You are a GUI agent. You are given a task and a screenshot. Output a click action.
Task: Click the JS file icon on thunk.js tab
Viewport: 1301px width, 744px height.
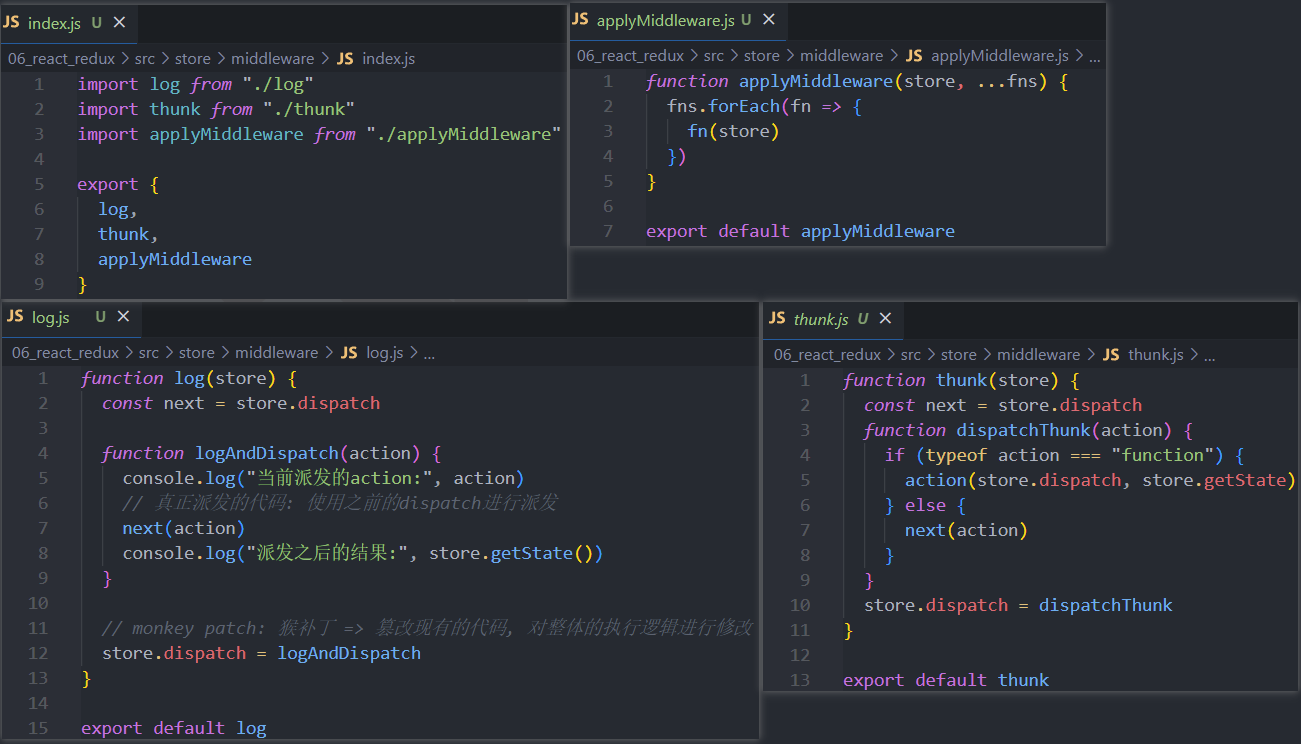tap(778, 319)
